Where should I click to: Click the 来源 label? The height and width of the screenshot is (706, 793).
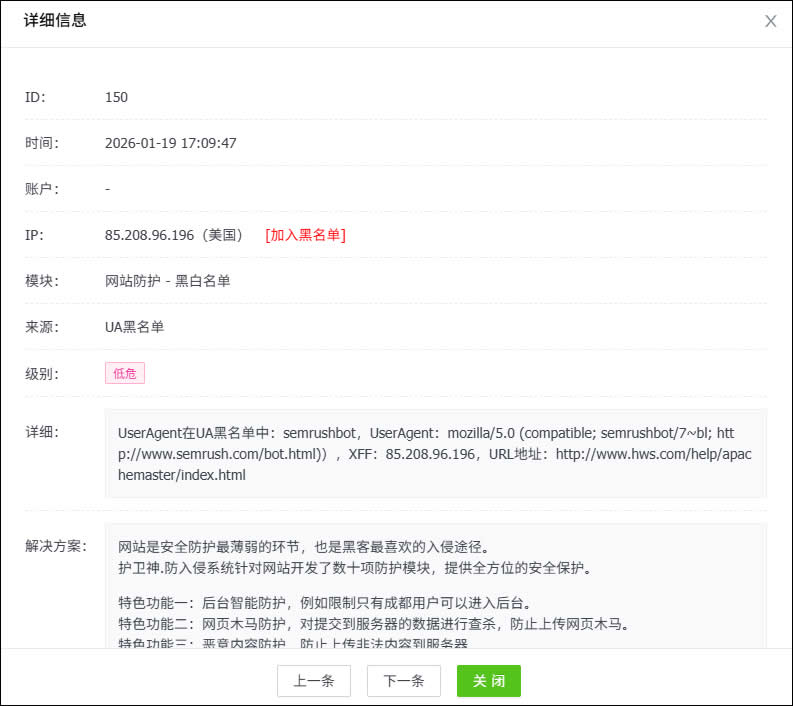point(42,327)
